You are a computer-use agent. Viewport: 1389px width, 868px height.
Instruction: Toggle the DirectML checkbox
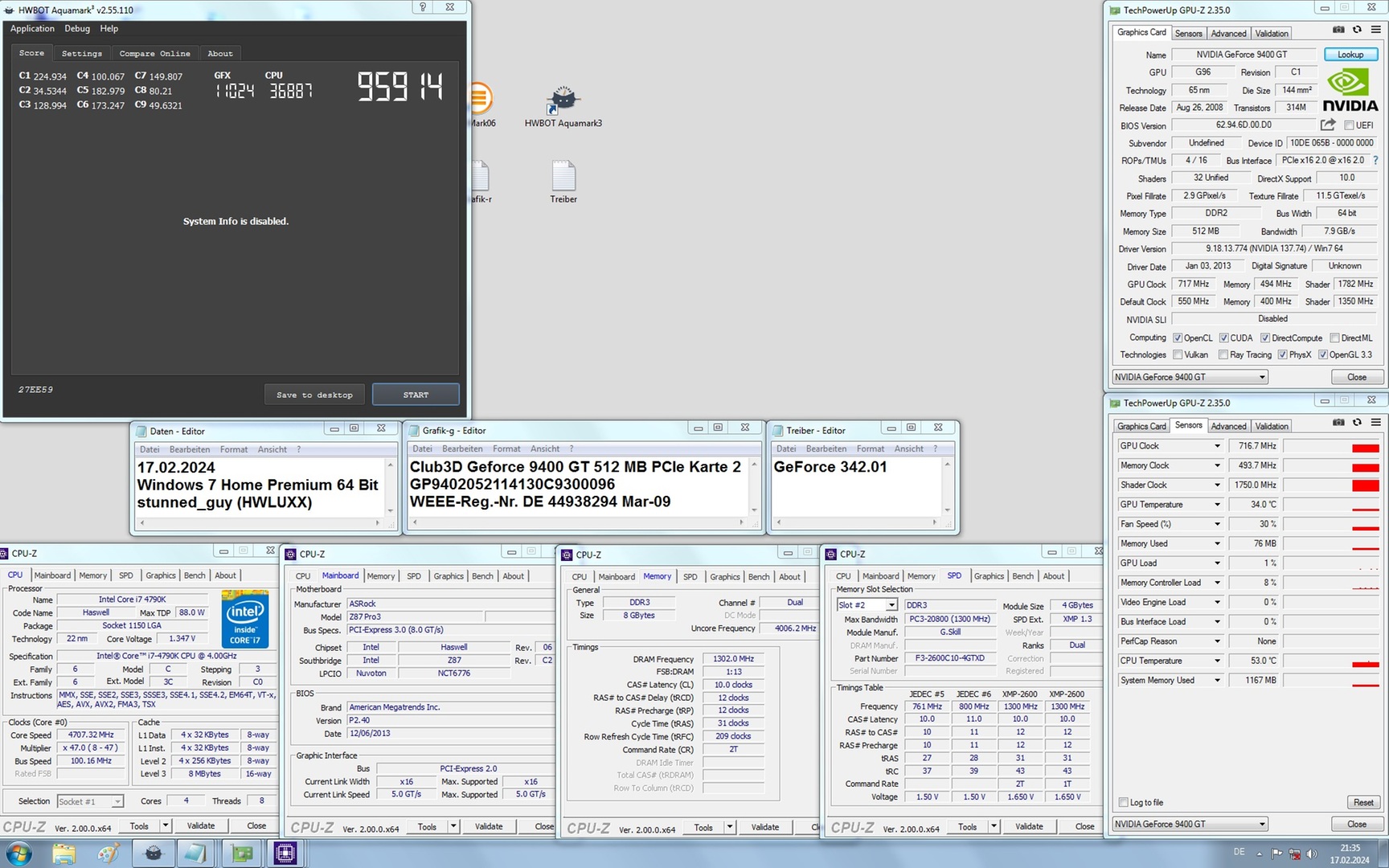[x=1334, y=338]
